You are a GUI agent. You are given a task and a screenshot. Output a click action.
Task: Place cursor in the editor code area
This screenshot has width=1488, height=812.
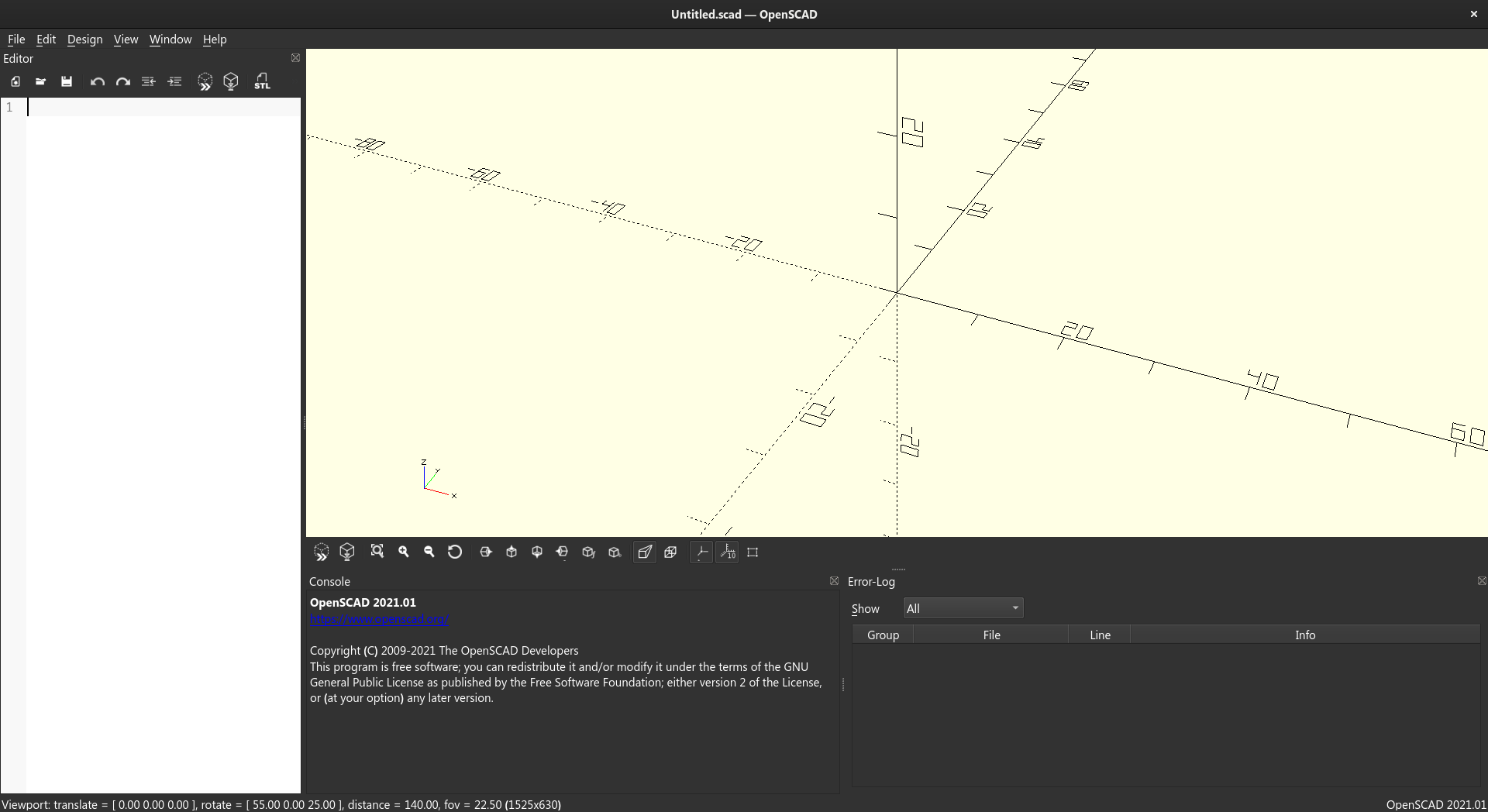pos(155,108)
